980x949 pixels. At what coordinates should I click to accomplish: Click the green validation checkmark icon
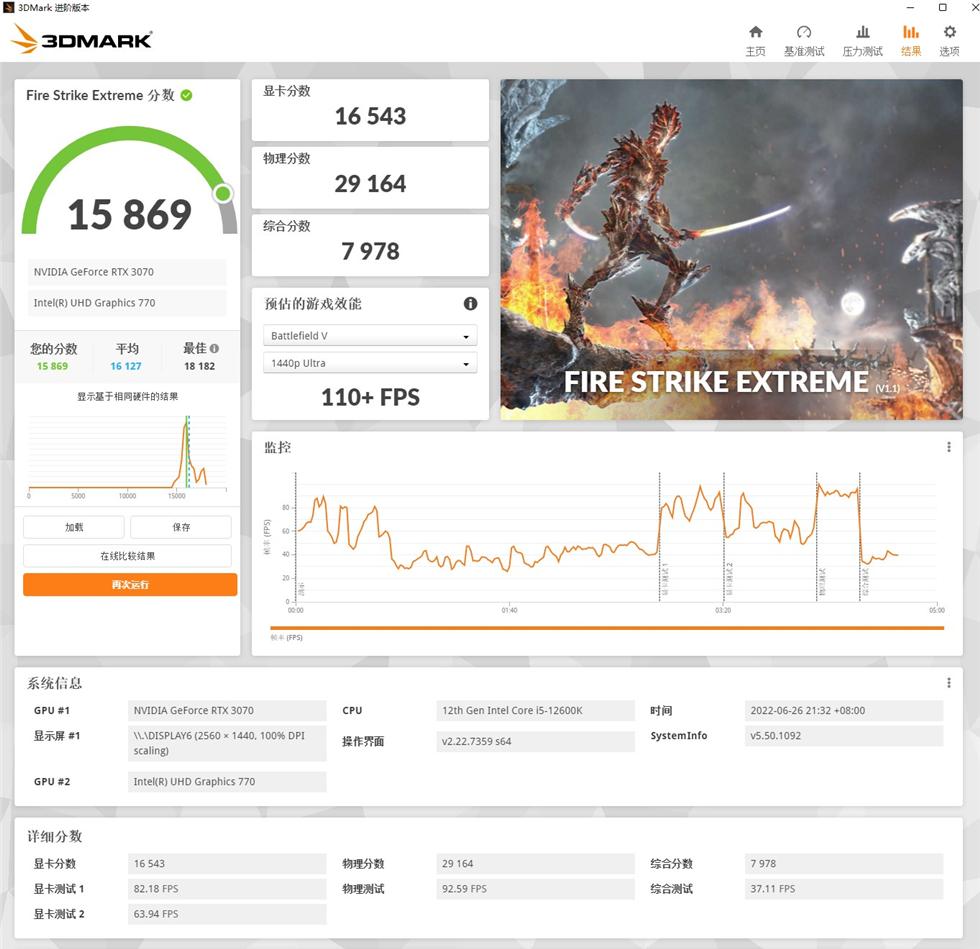tap(186, 95)
